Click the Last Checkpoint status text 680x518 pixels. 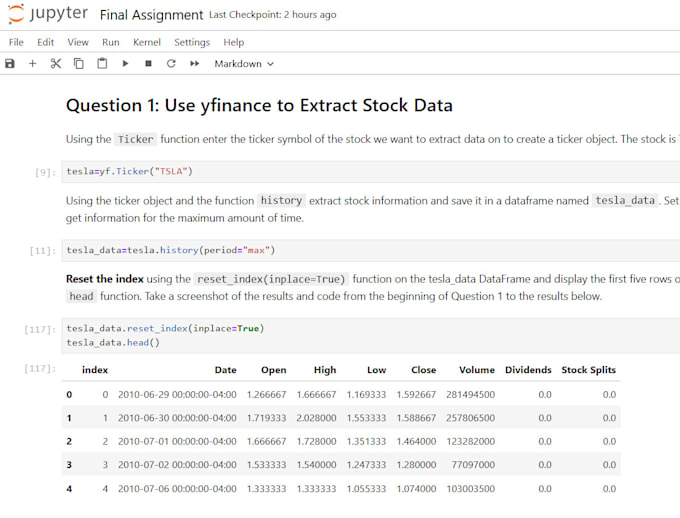tap(273, 15)
